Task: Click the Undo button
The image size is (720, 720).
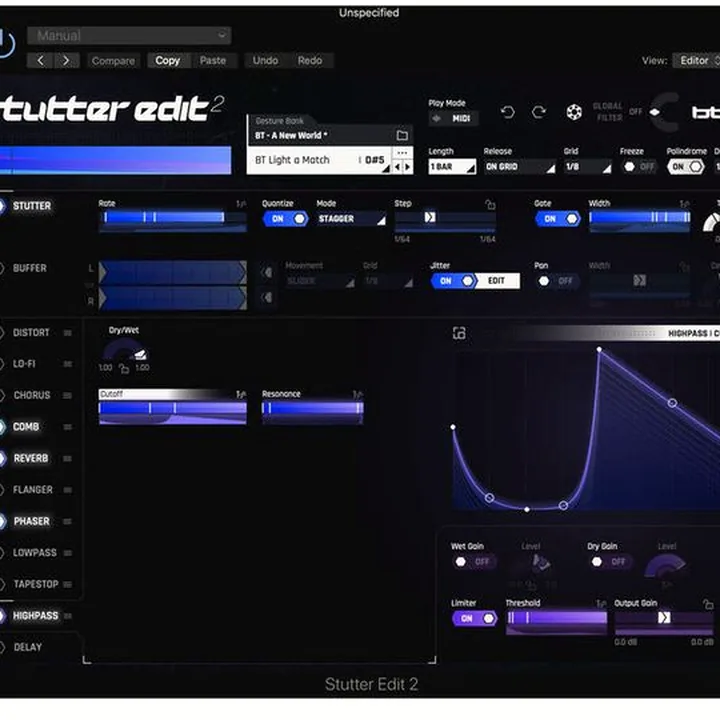Action: (265, 60)
